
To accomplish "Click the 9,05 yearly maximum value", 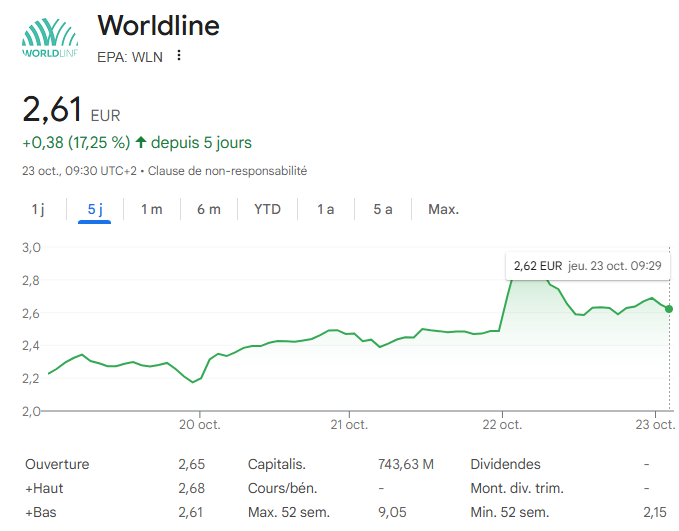I will click(392, 512).
